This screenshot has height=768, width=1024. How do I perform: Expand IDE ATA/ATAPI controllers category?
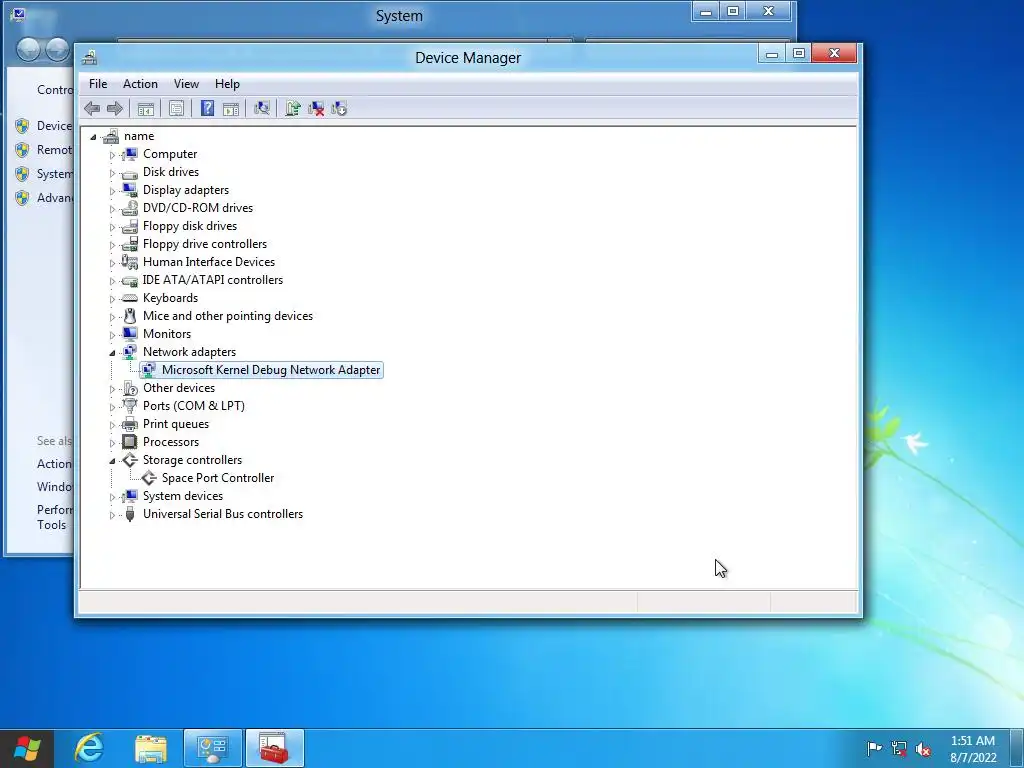[x=112, y=281]
